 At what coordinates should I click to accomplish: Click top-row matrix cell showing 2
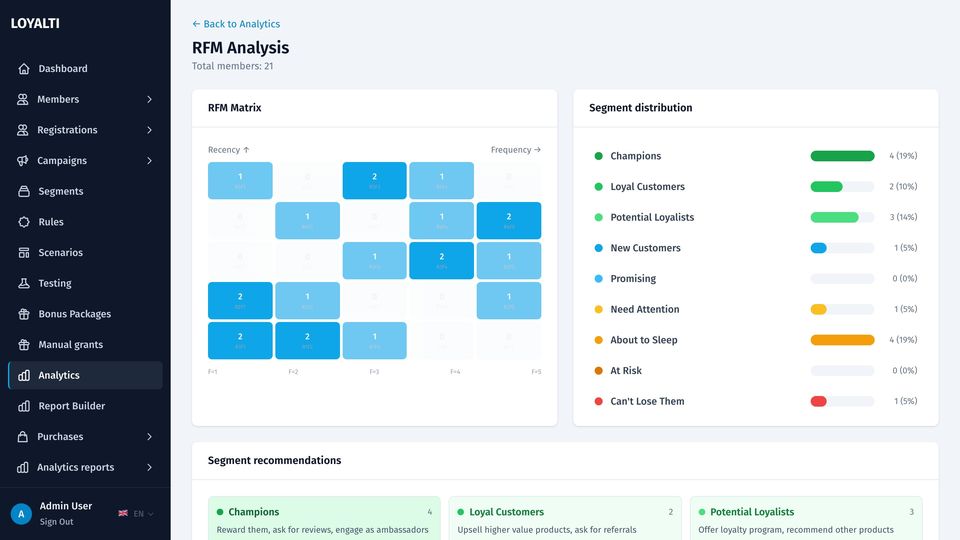point(375,181)
